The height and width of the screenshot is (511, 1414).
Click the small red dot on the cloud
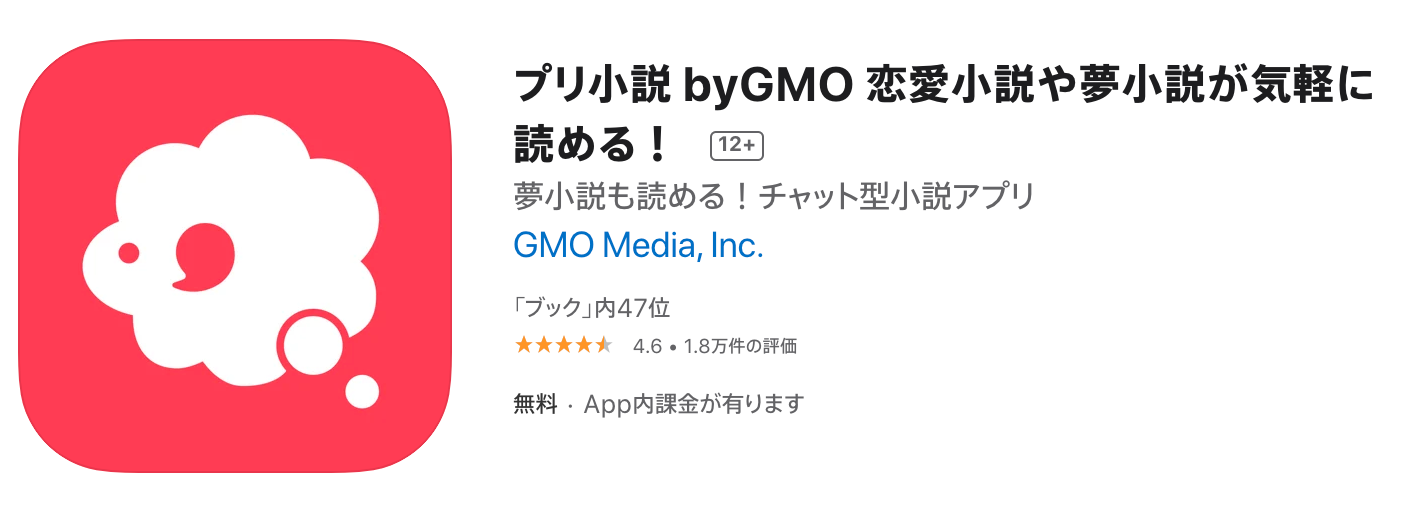[128, 253]
